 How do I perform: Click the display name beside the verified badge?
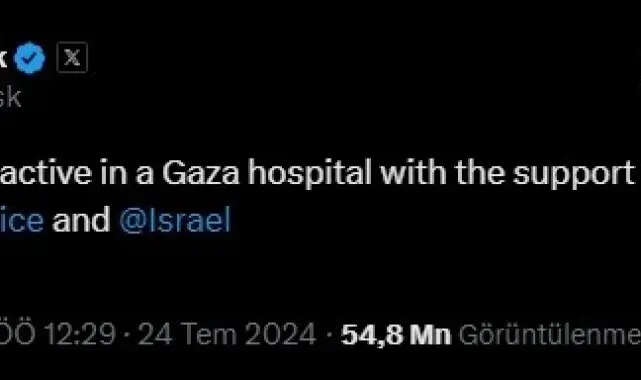point(3,58)
